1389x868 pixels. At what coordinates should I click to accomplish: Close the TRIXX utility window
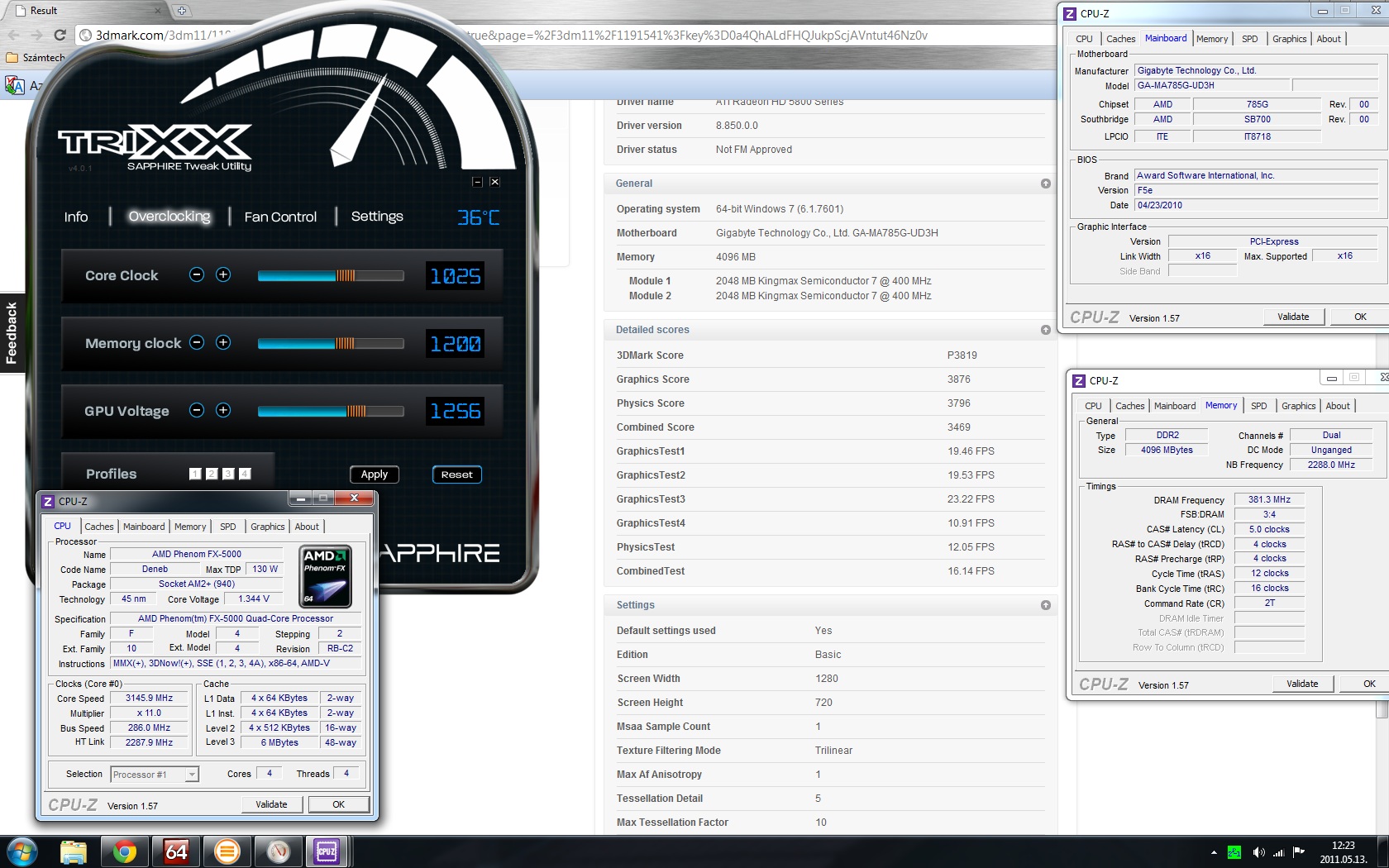pos(494,182)
